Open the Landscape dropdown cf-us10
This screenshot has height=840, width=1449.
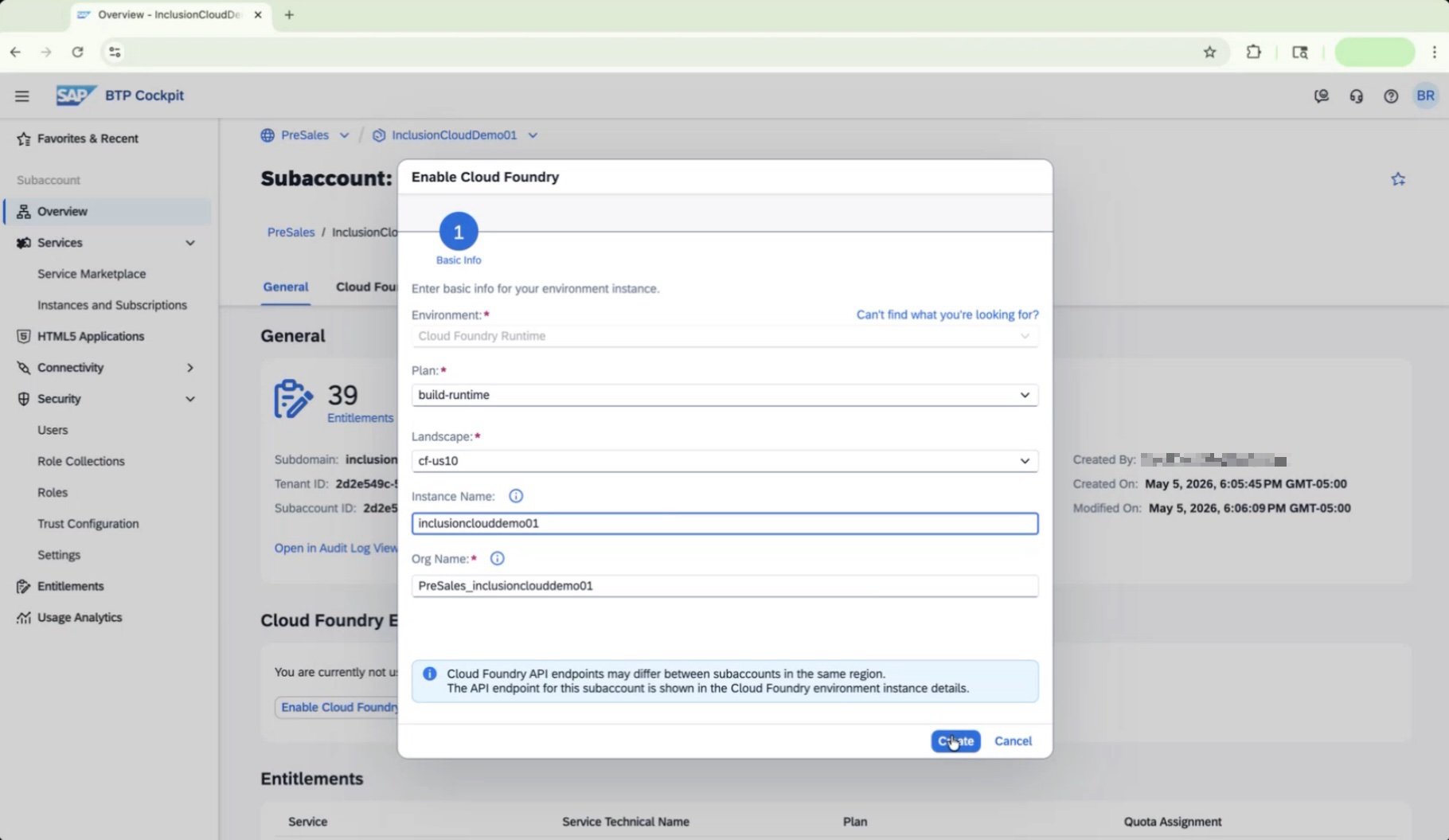tap(724, 461)
